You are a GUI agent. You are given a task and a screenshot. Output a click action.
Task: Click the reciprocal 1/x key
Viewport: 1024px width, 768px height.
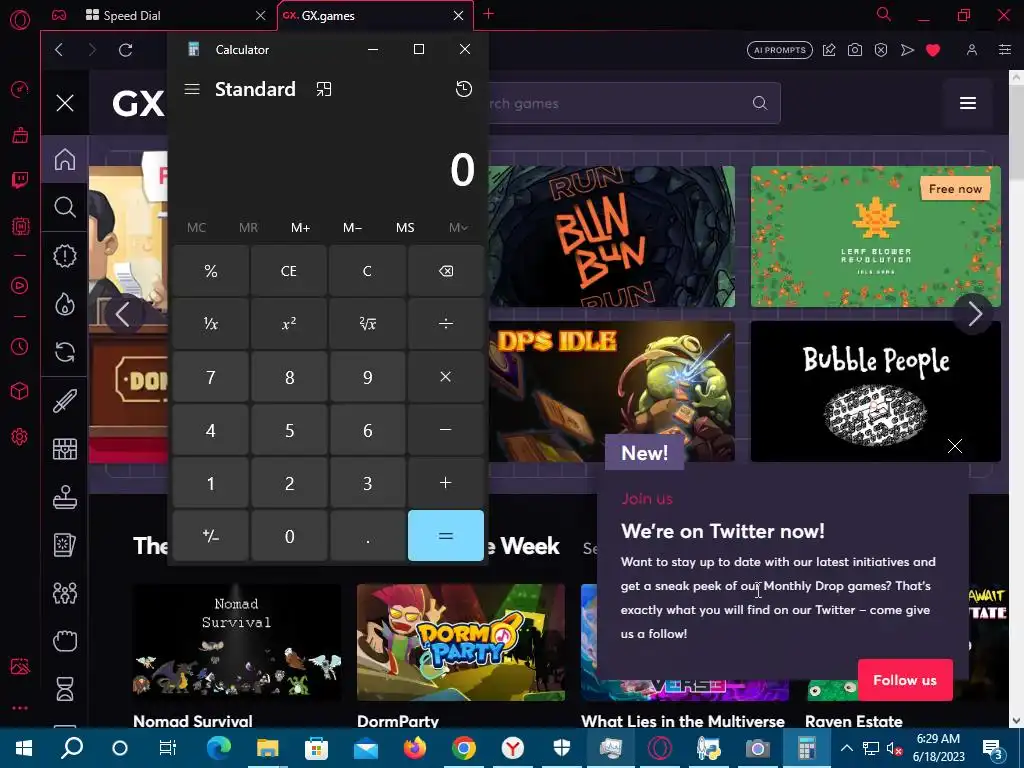(x=211, y=323)
